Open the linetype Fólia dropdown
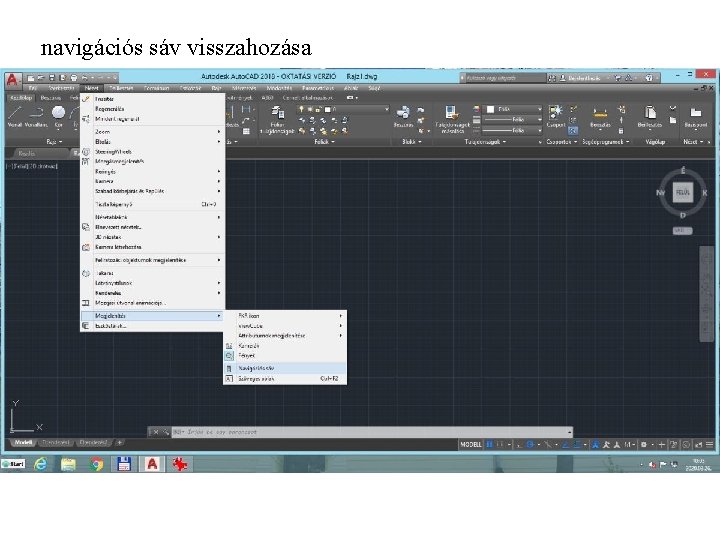This screenshot has height=540, width=720. pos(514,130)
